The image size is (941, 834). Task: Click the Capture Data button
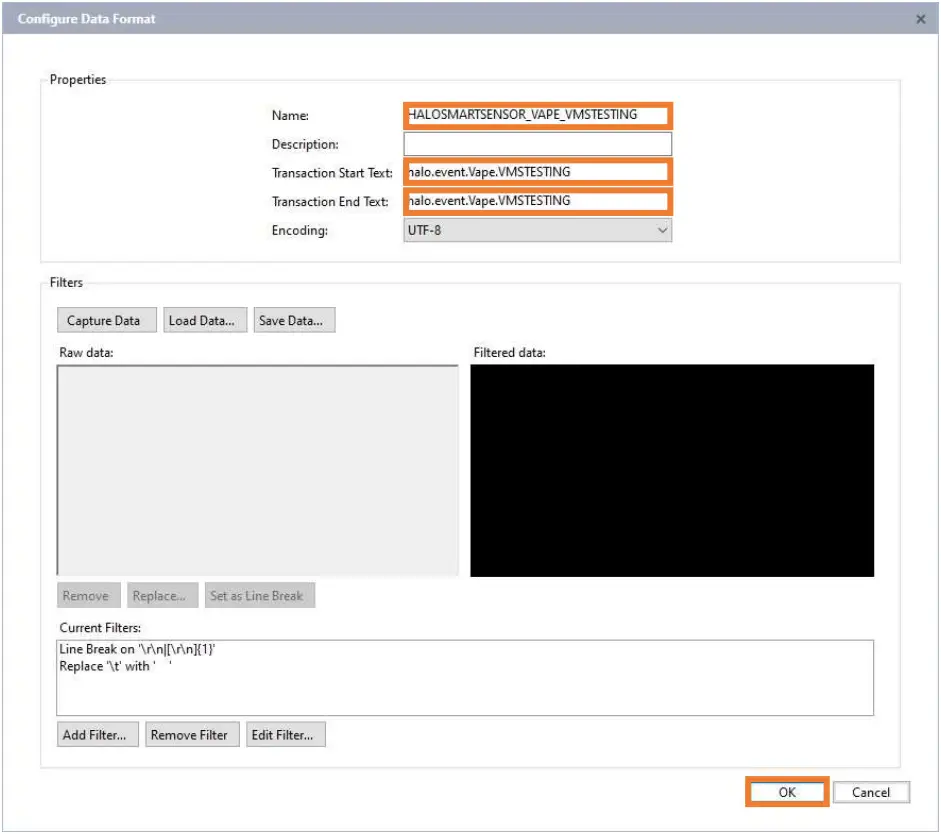pyautogui.click(x=105, y=320)
